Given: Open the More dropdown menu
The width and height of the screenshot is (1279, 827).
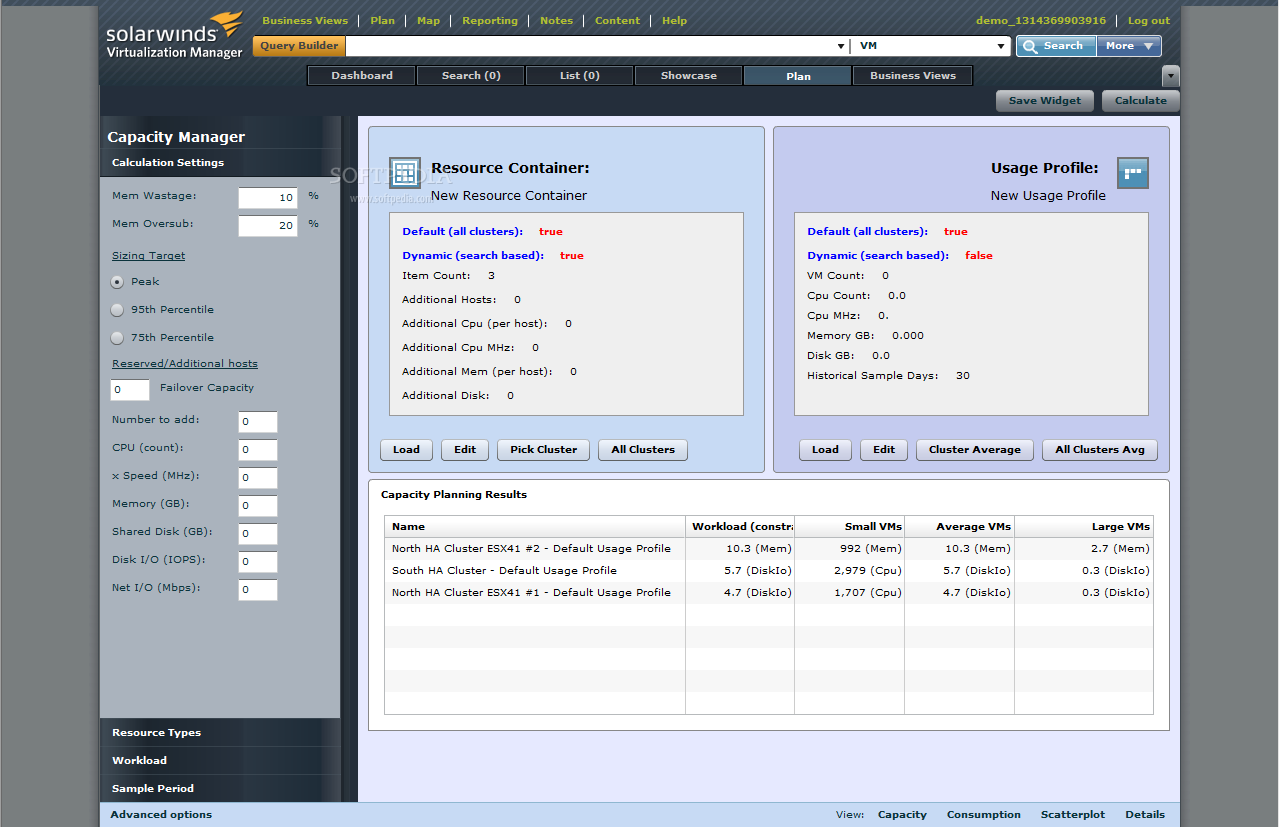Looking at the screenshot, I should click(1129, 46).
